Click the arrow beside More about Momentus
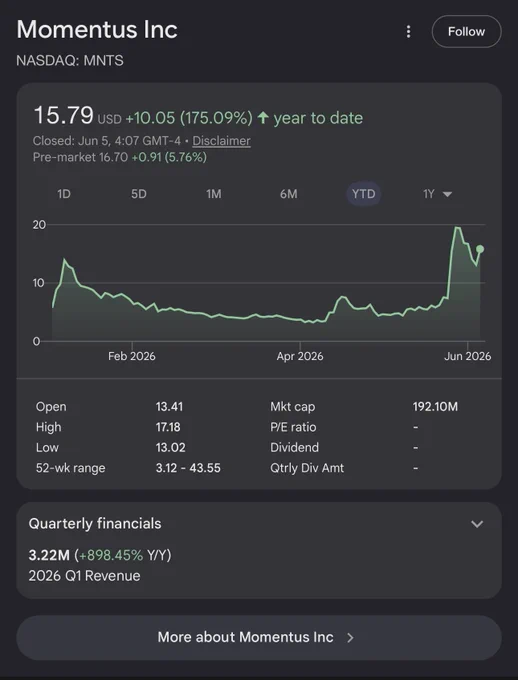 351,638
